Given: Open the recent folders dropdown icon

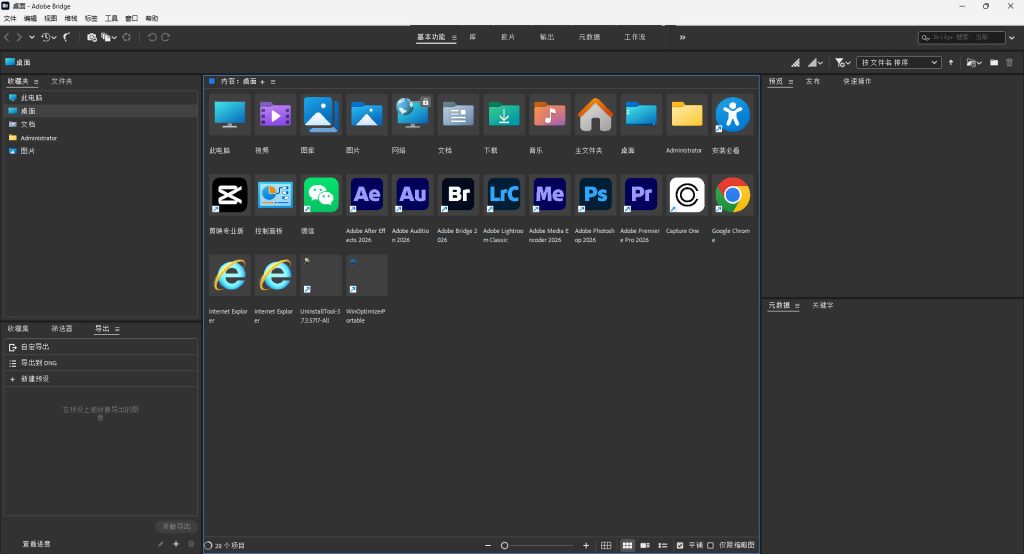Looking at the screenshot, I should click(974, 63).
